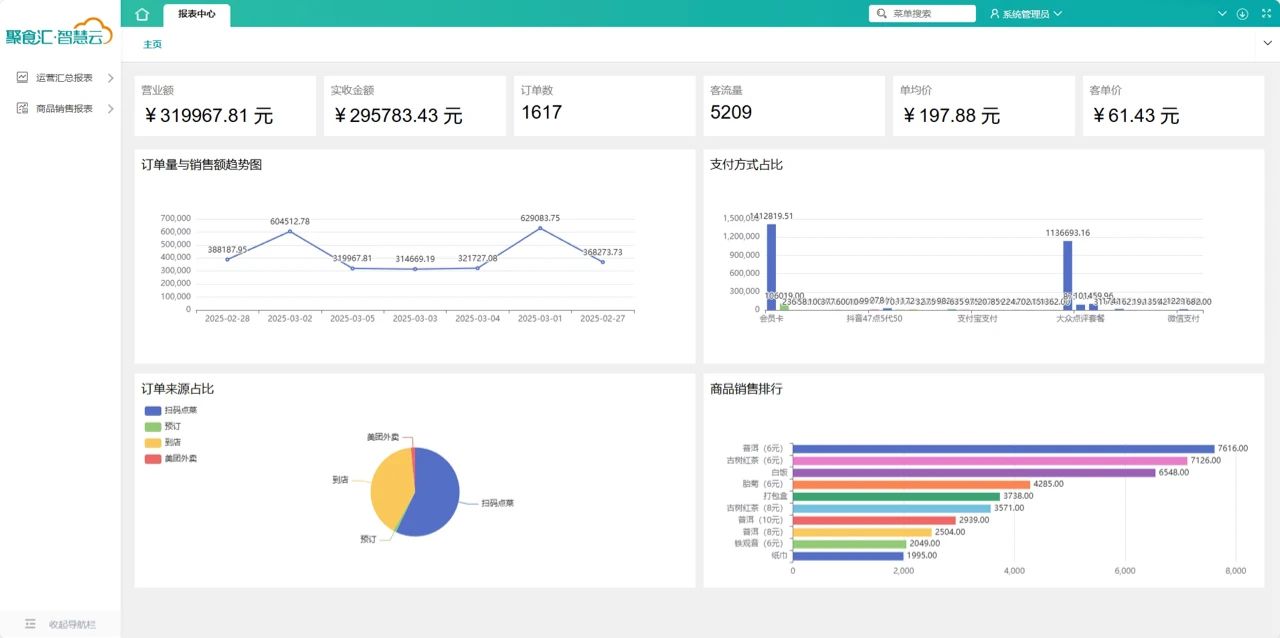Click the magnifier icon in the menu search box
Viewport: 1280px width, 638px height.
pos(881,14)
